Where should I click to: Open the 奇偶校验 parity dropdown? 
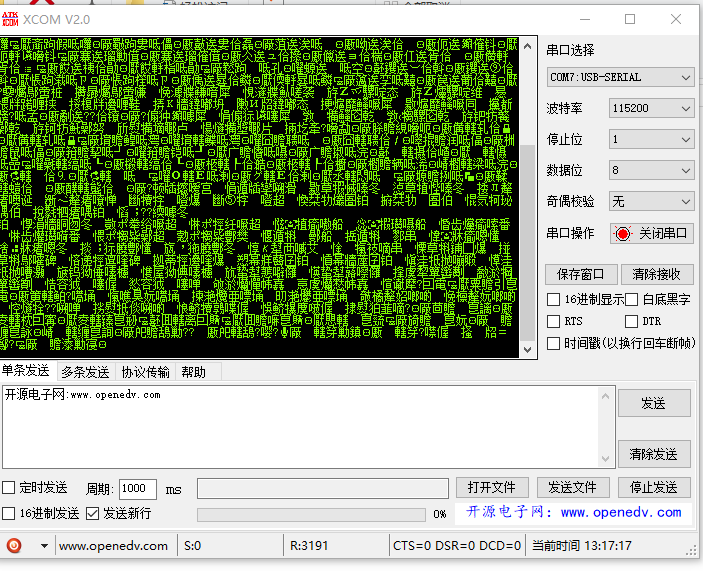651,202
